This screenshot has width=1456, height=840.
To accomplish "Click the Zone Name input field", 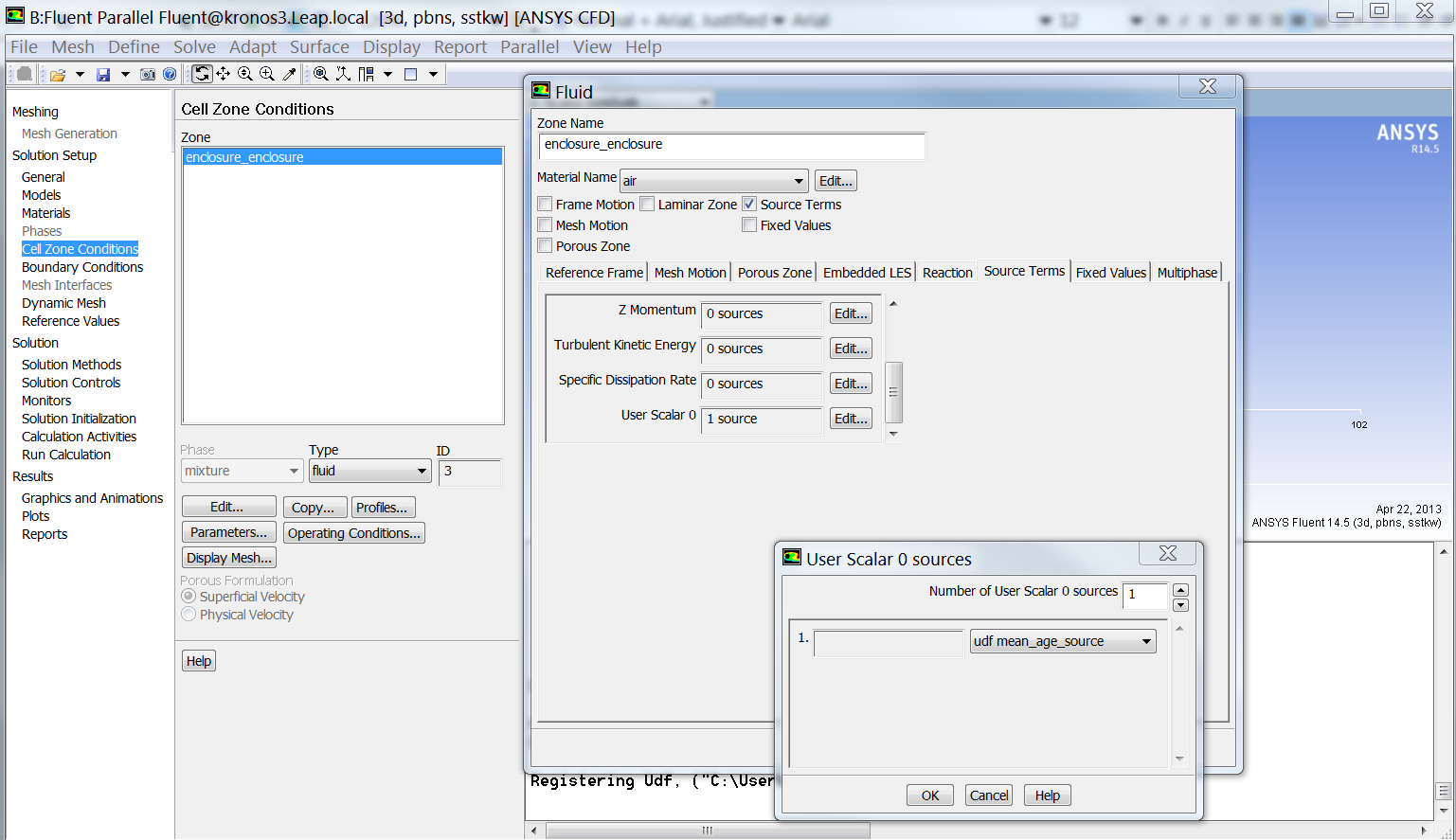I will point(732,145).
